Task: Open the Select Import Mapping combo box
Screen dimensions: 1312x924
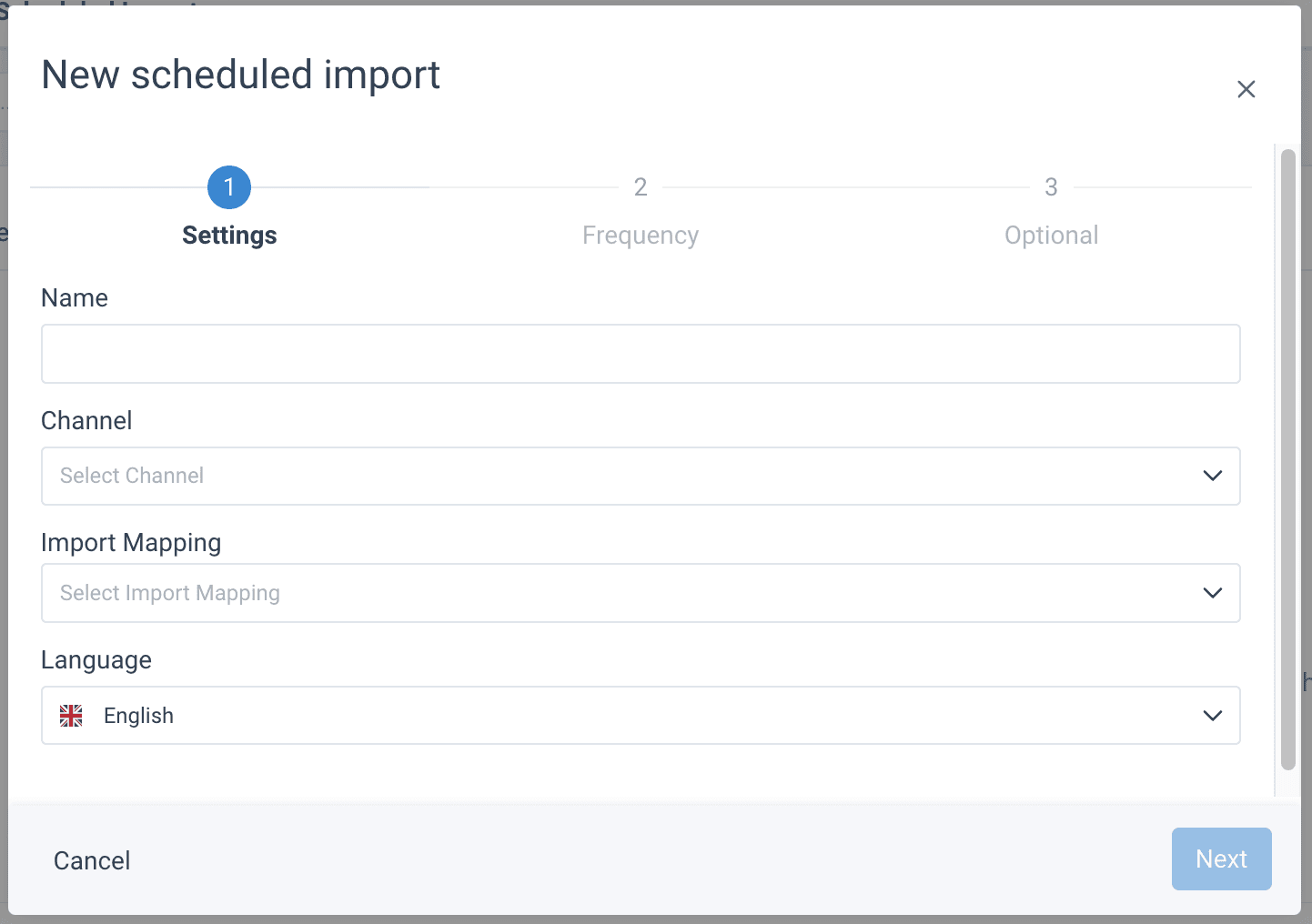Action: (619, 593)
